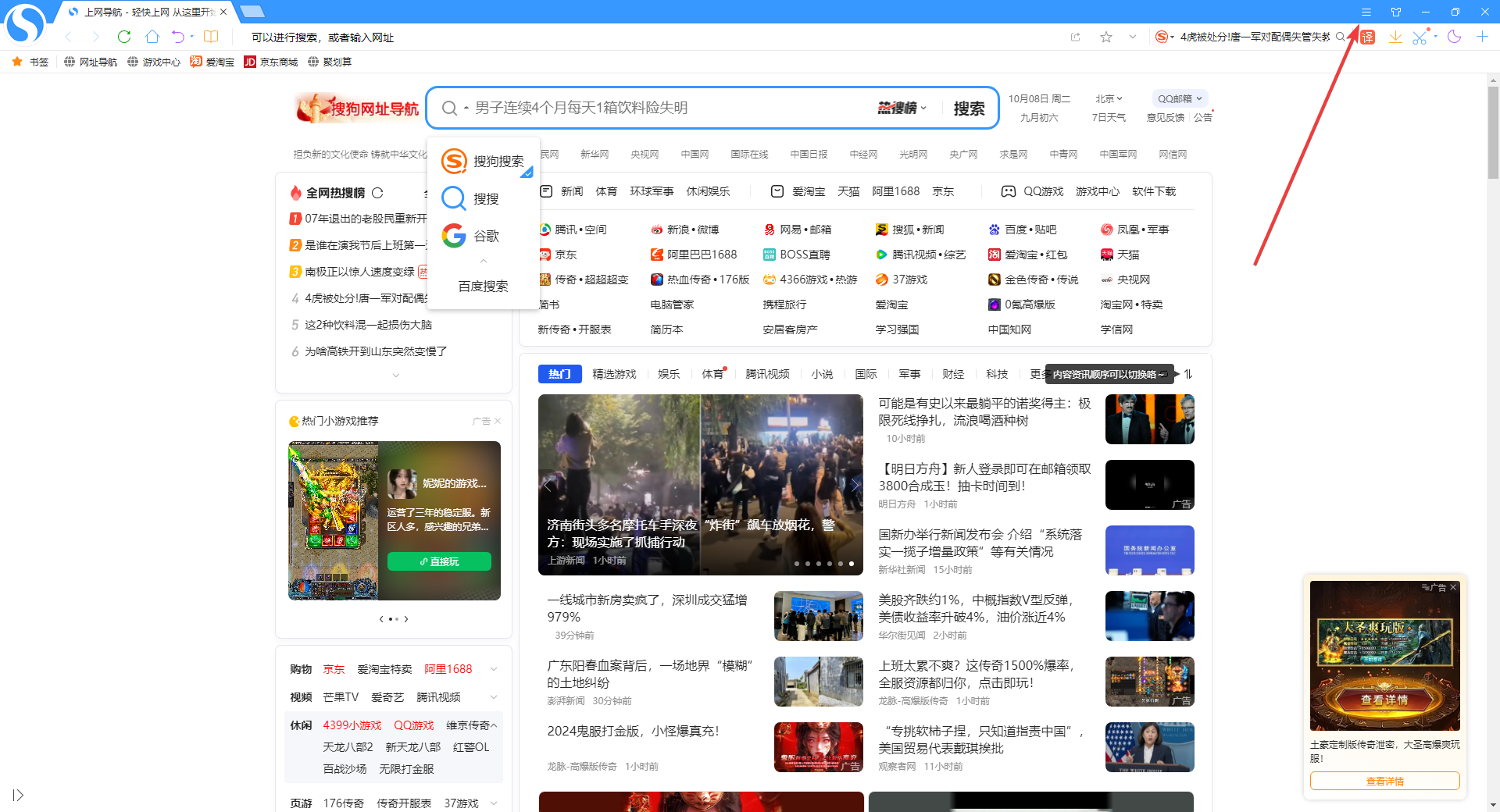Image resolution: width=1500 pixels, height=812 pixels.
Task: Toggle night mode with the moon icon
Action: pyautogui.click(x=1454, y=37)
